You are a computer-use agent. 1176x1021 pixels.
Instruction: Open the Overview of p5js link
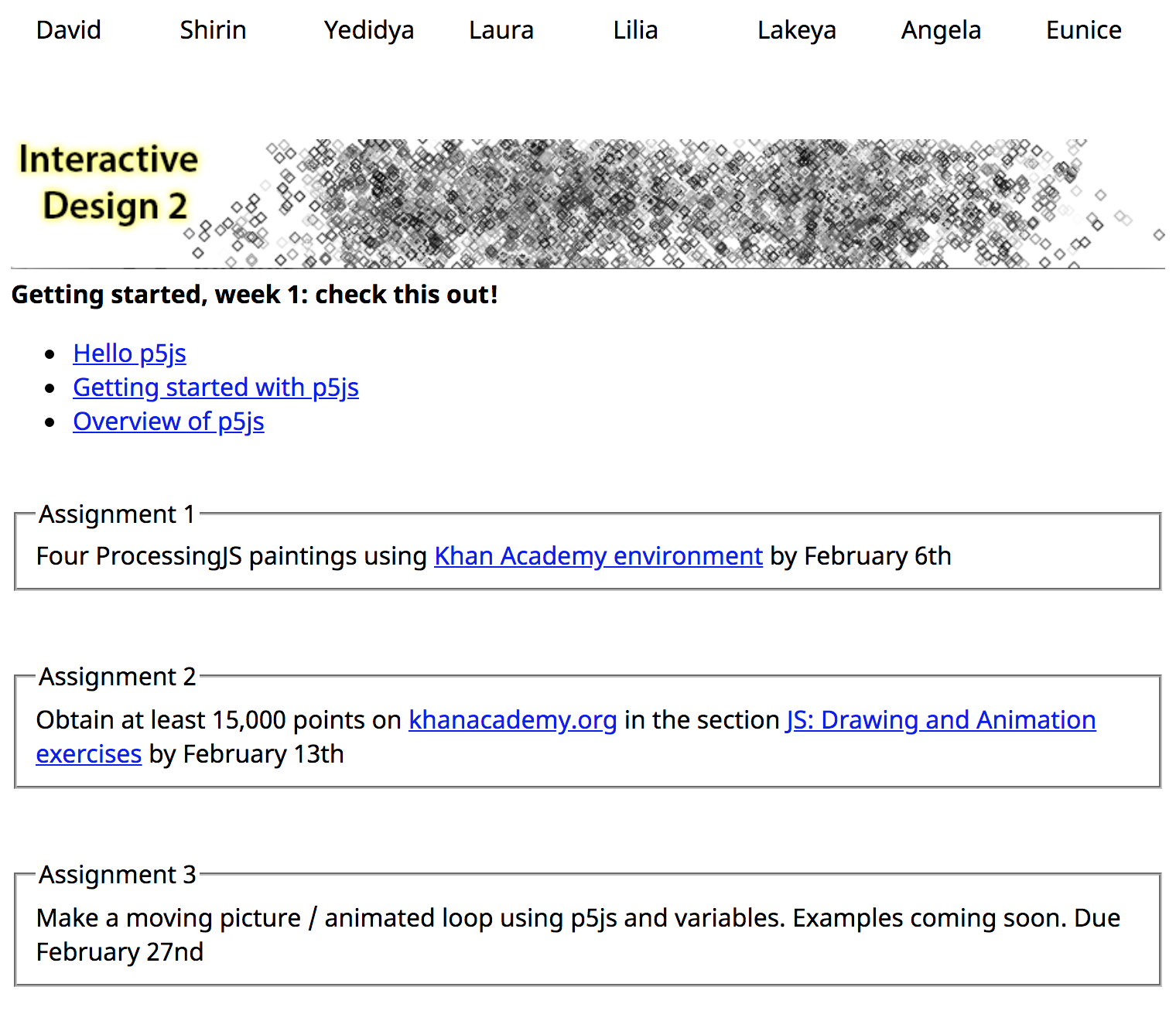(x=169, y=422)
